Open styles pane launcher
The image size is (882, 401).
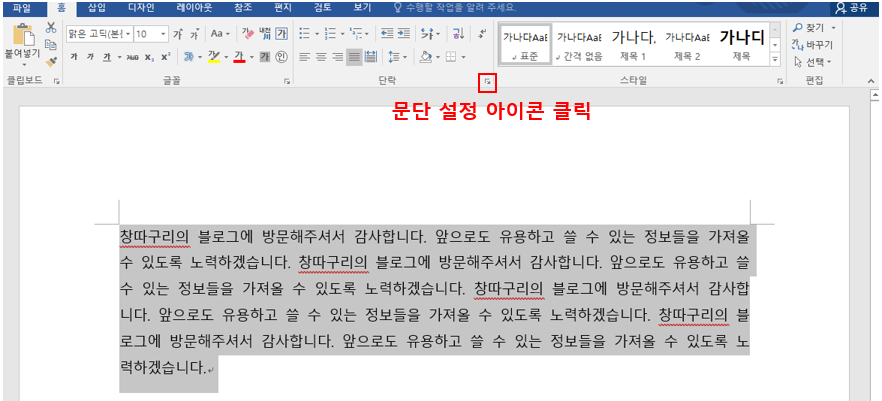780,82
